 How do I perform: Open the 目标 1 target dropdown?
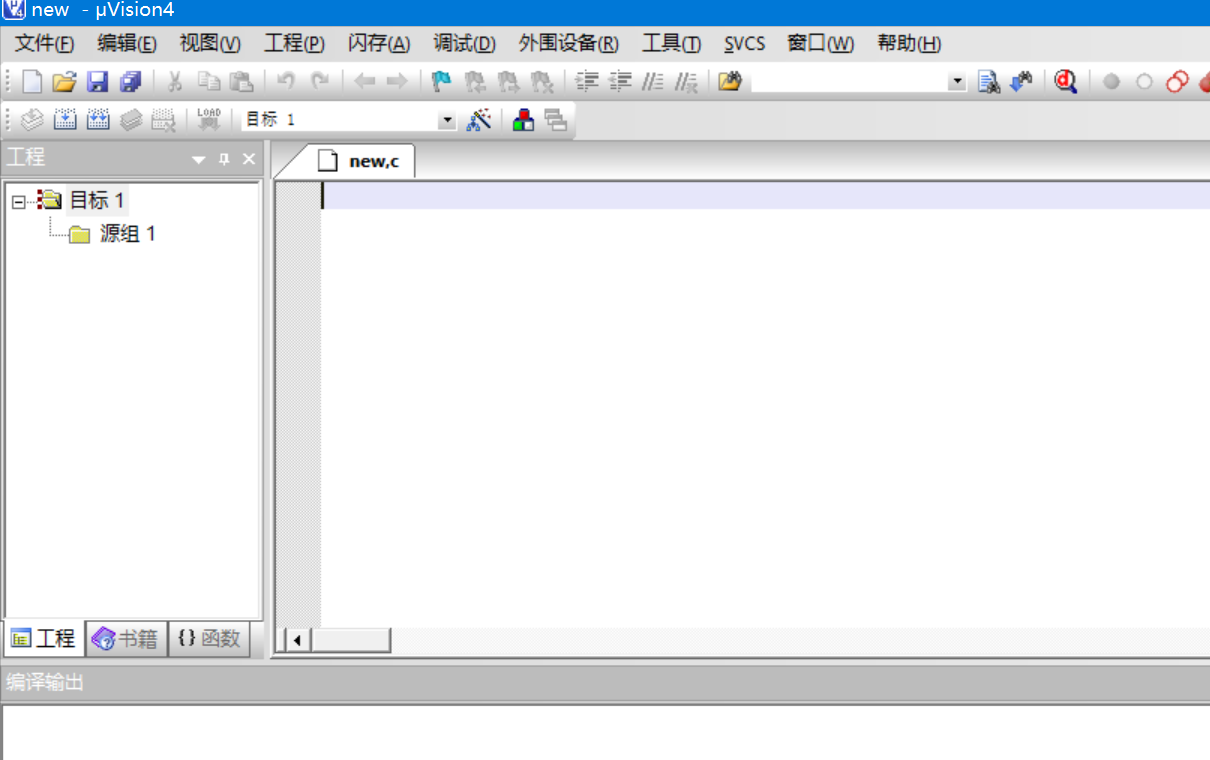pyautogui.click(x=447, y=120)
